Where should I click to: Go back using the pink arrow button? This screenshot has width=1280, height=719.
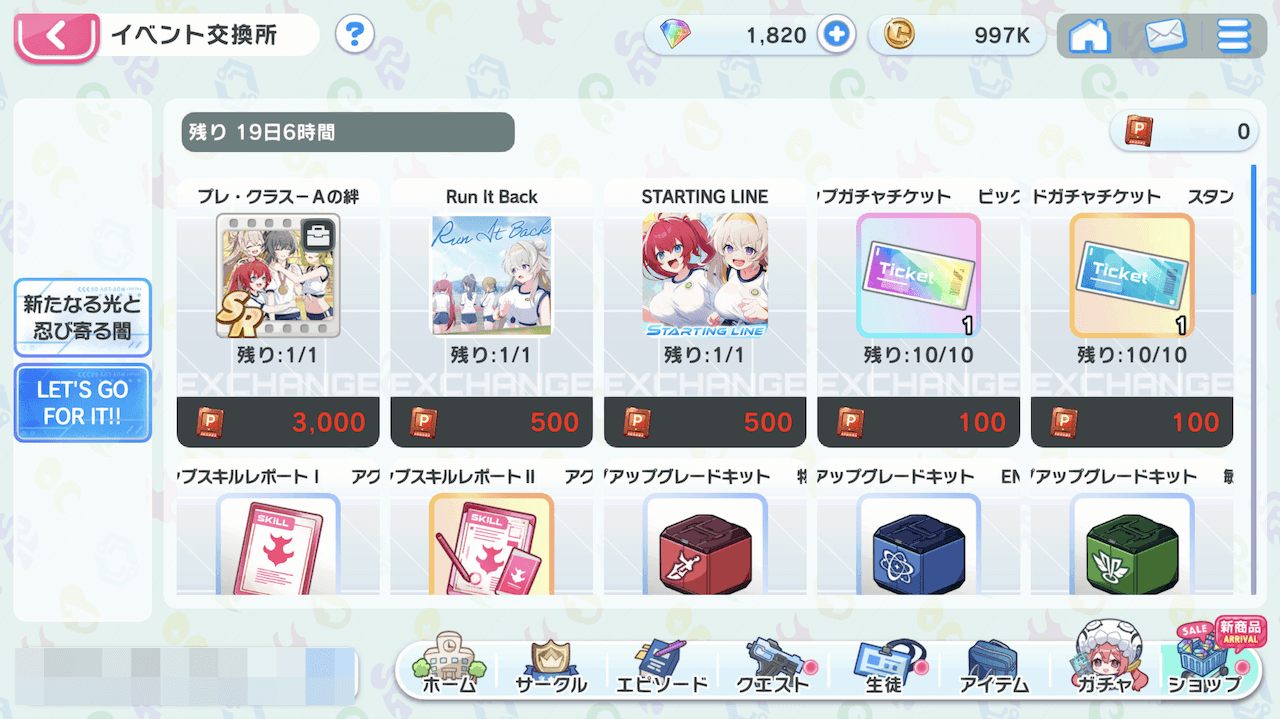pos(56,38)
